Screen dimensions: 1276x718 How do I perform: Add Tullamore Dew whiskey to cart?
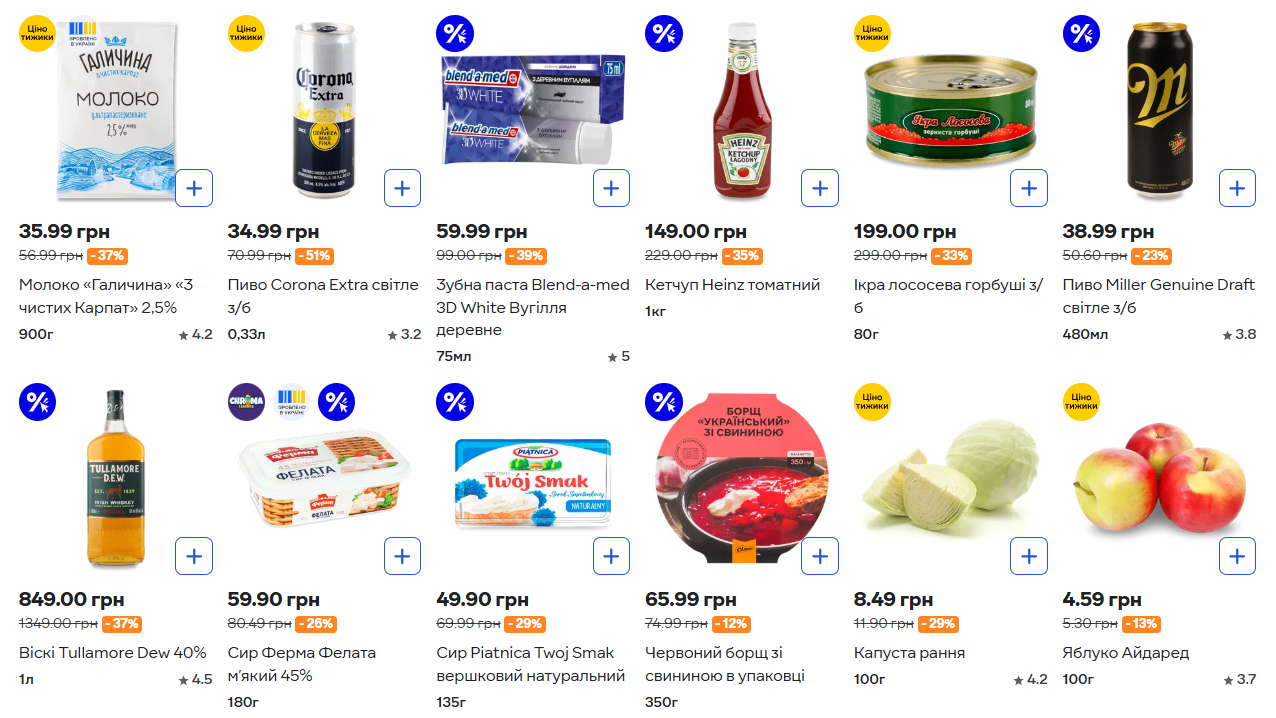(194, 556)
